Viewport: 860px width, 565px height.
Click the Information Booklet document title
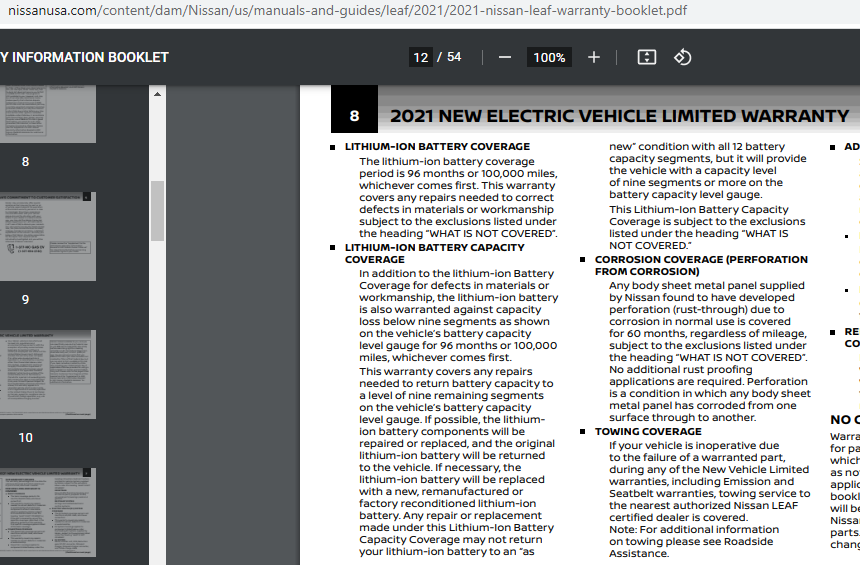coord(85,57)
